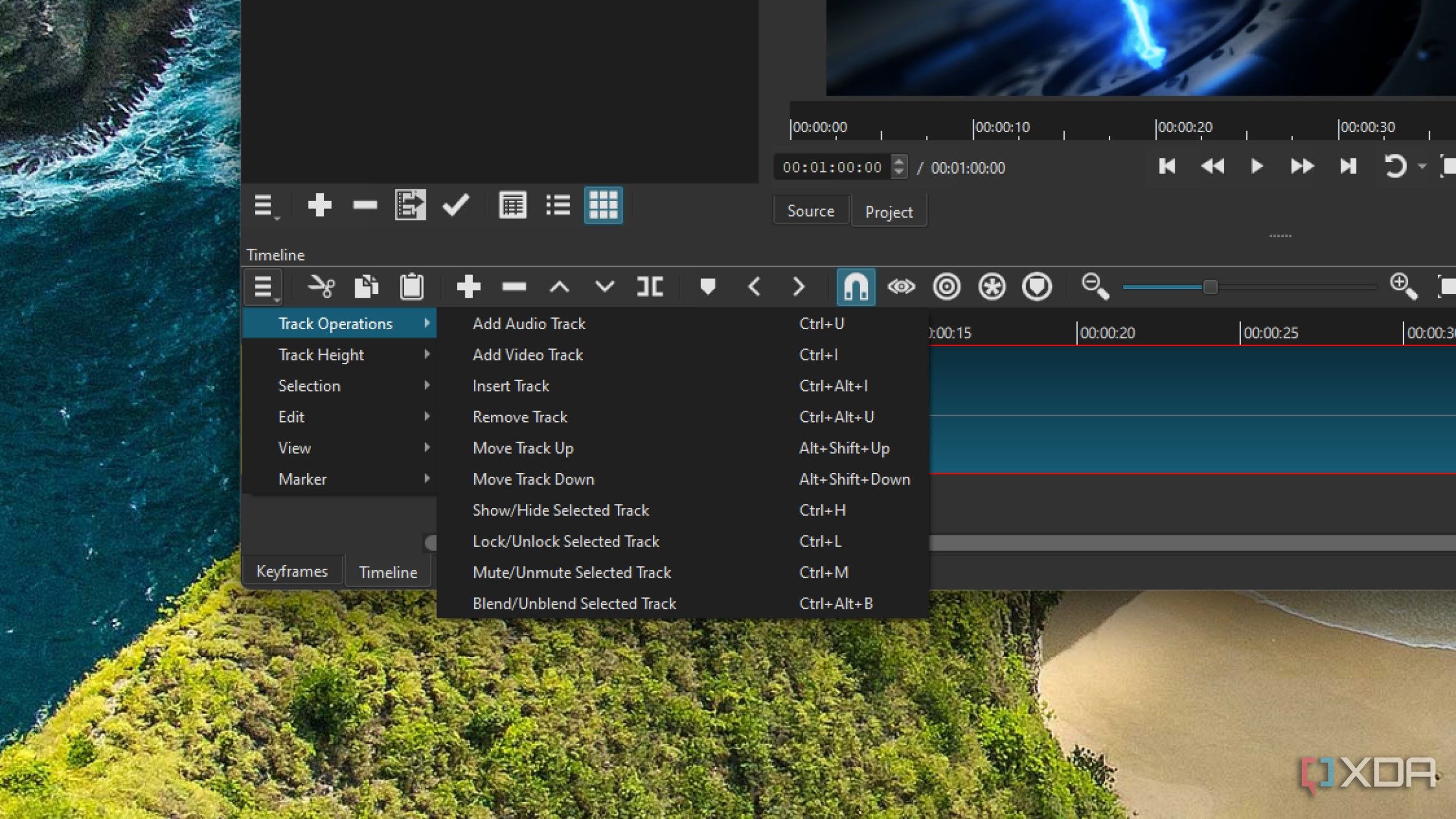The width and height of the screenshot is (1456, 819).
Task: Click playlist add files icon
Action: click(x=410, y=205)
